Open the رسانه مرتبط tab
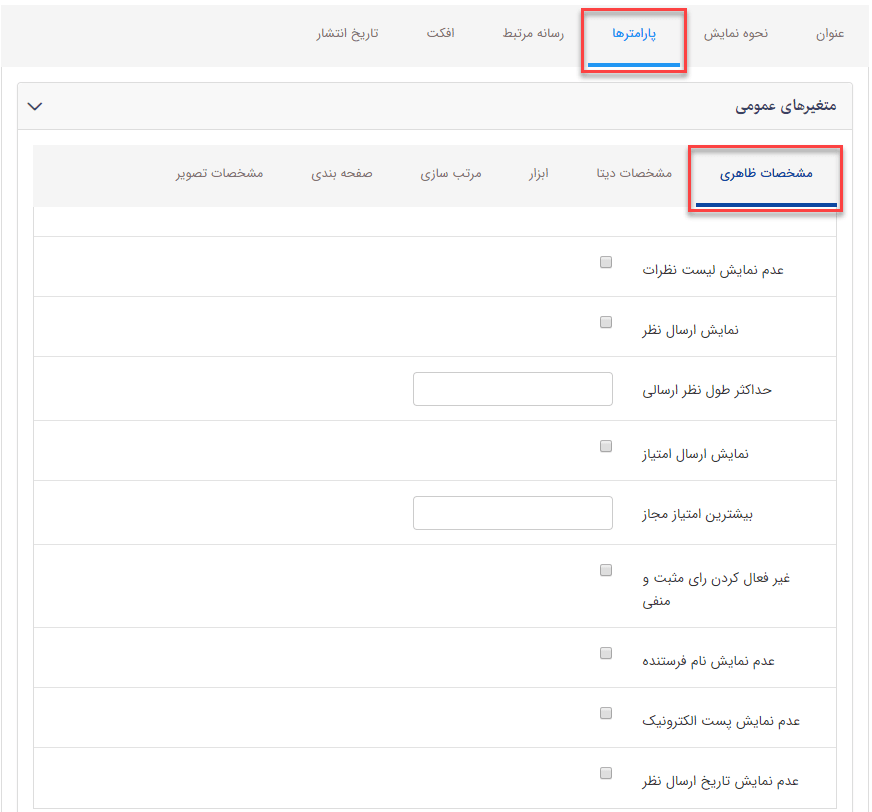The image size is (872, 812). click(531, 33)
